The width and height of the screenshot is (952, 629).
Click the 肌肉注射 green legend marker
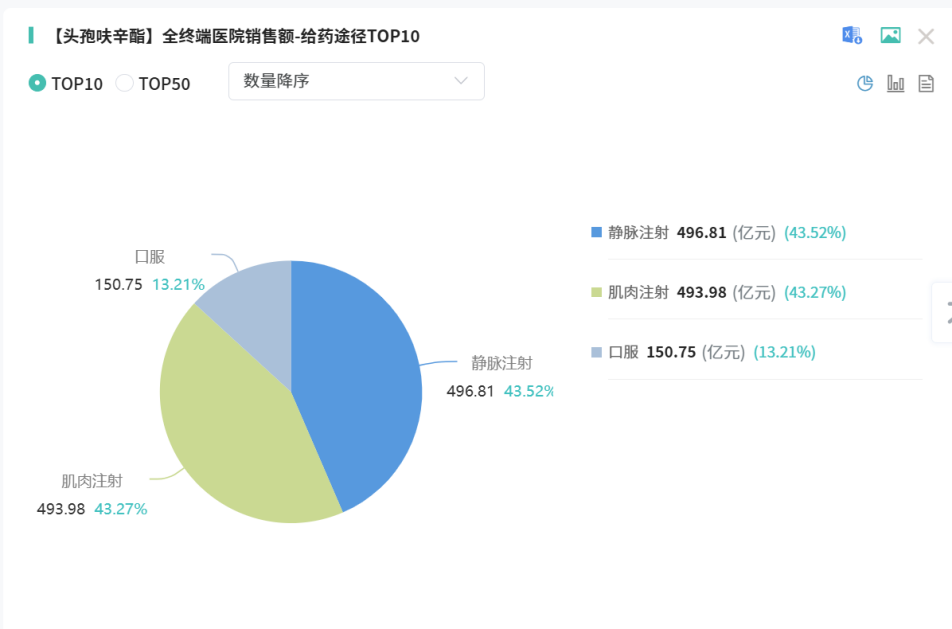pyautogui.click(x=595, y=292)
